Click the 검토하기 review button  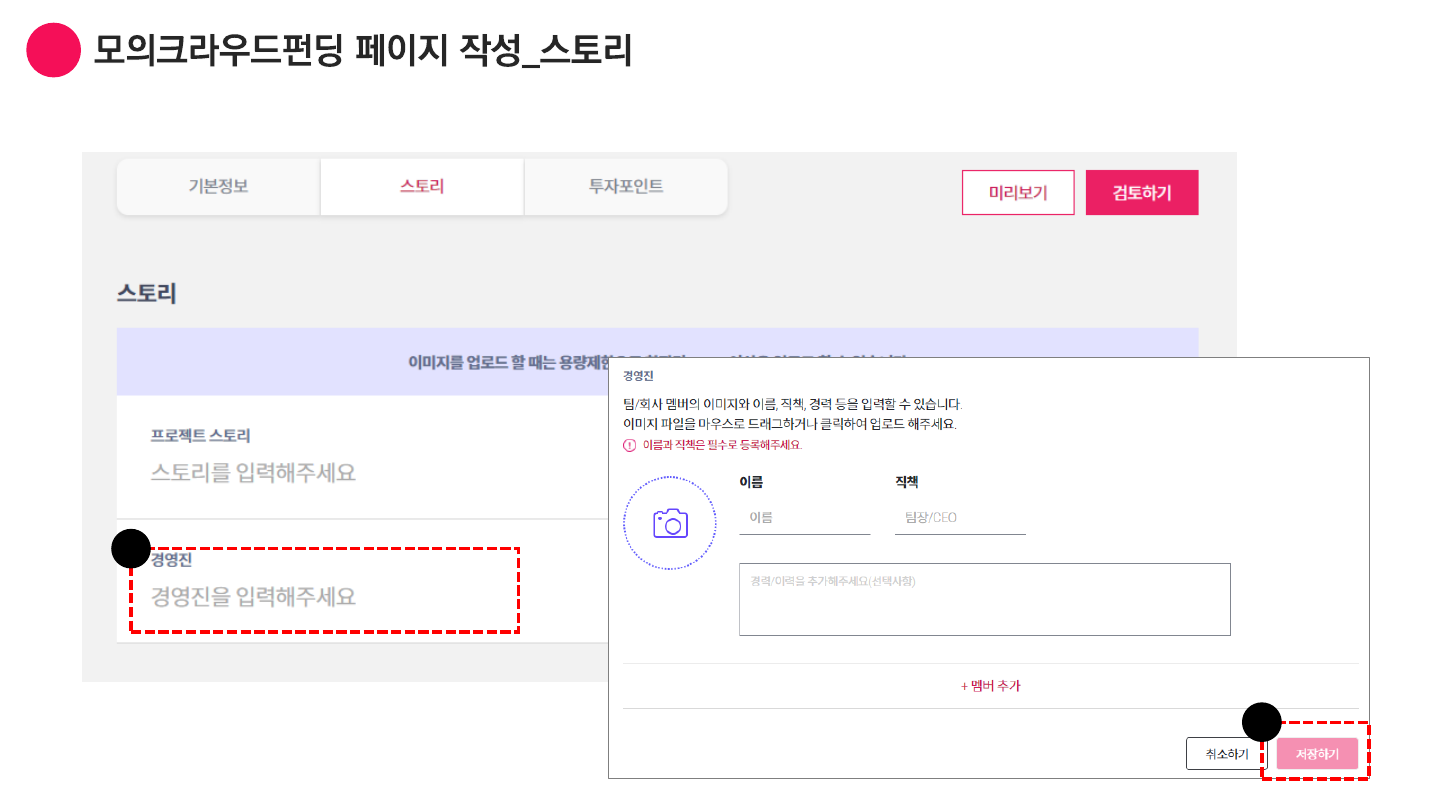[x=1141, y=193]
